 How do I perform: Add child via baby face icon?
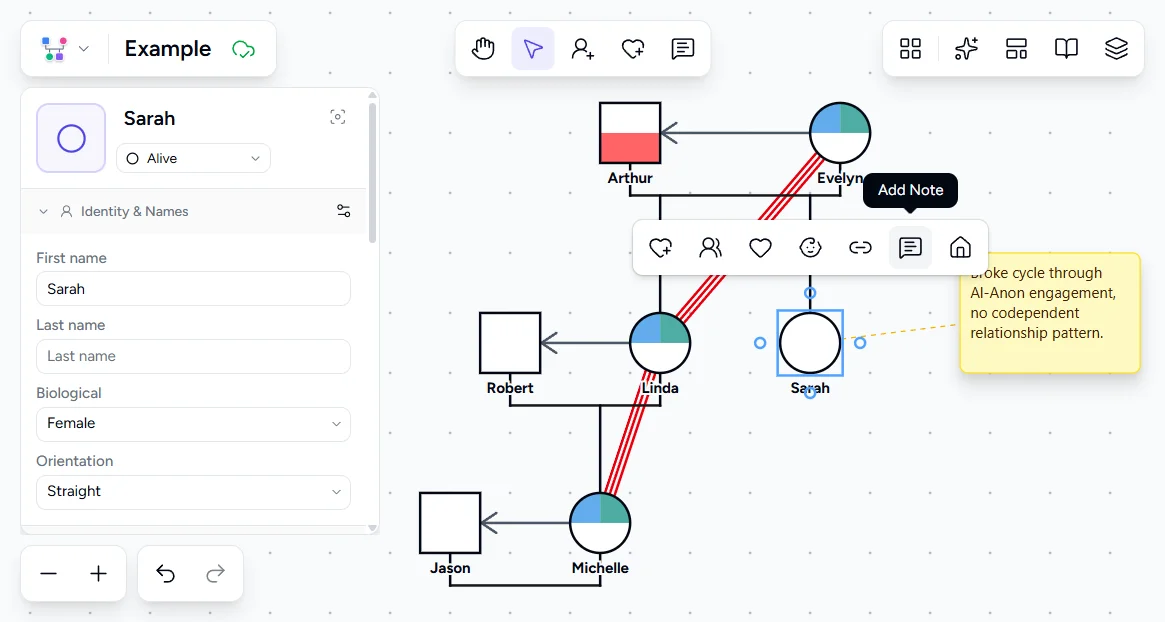coord(810,247)
